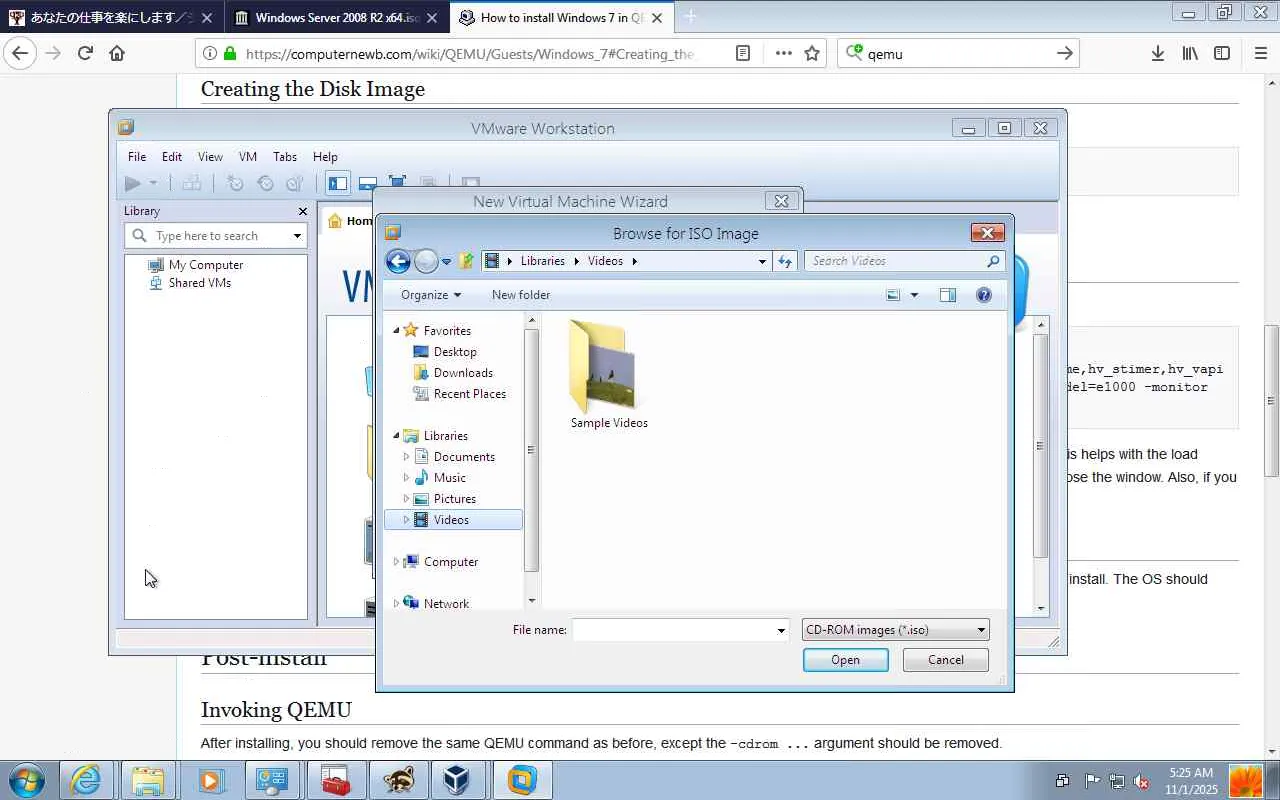Open Windows Explorer from the taskbar
1280x800 pixels.
[x=148, y=780]
